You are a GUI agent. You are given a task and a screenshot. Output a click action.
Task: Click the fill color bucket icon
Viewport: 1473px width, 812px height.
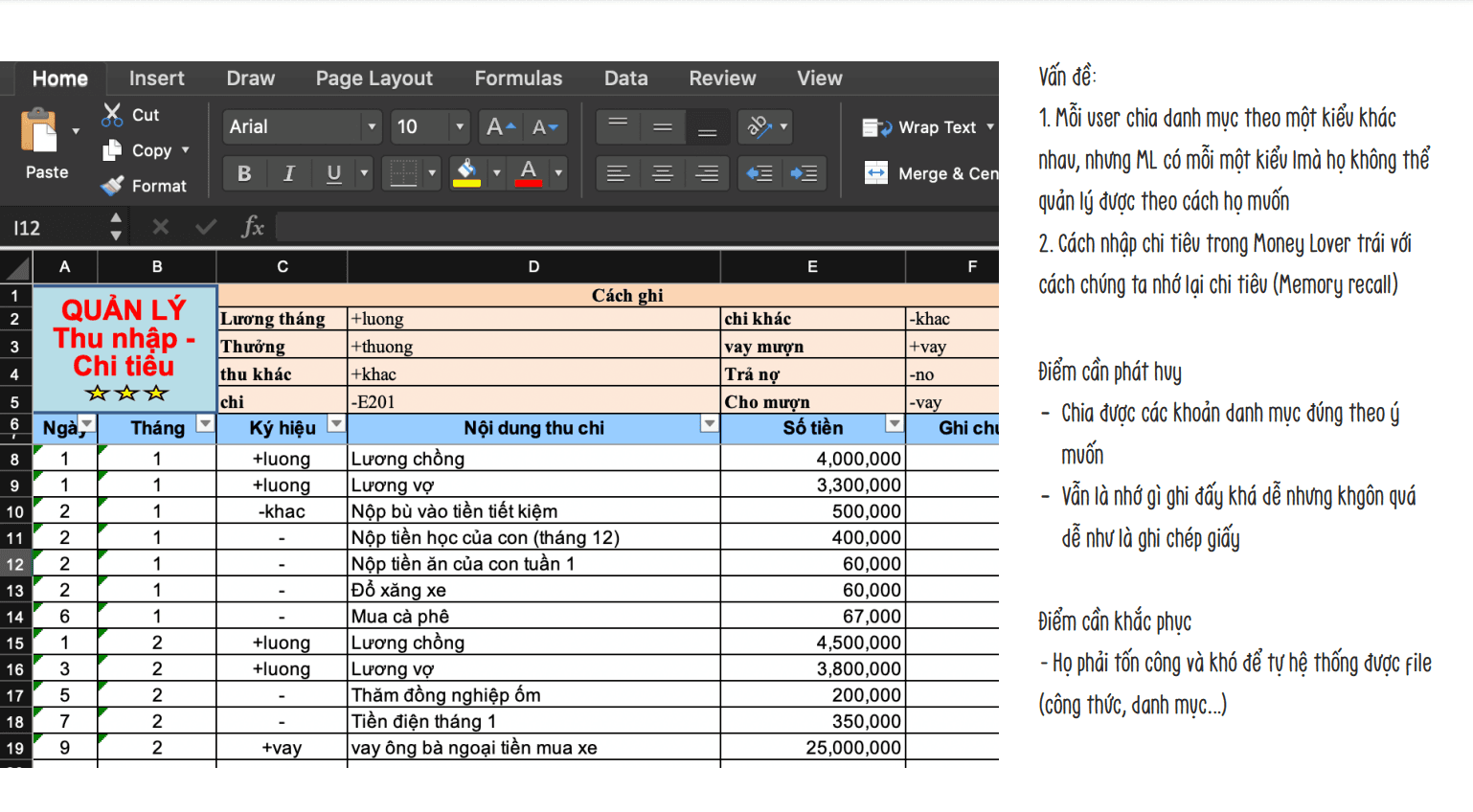point(467,173)
